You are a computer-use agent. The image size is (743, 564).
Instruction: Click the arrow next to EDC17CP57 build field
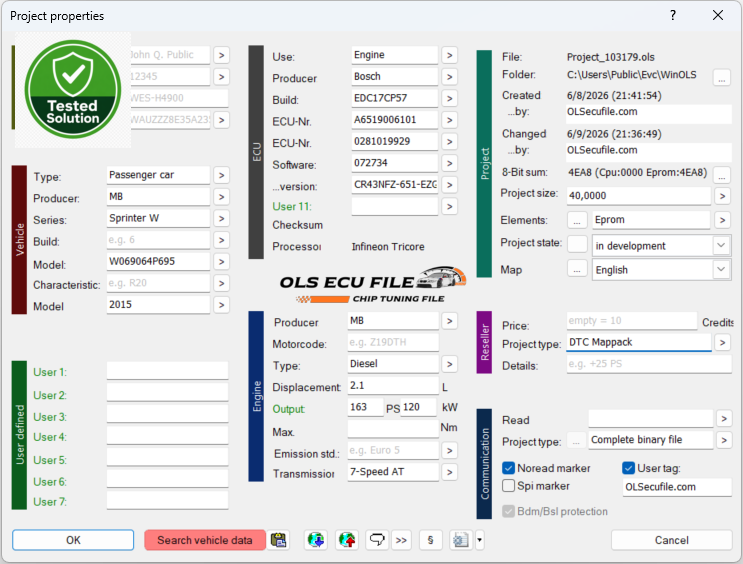point(449,99)
